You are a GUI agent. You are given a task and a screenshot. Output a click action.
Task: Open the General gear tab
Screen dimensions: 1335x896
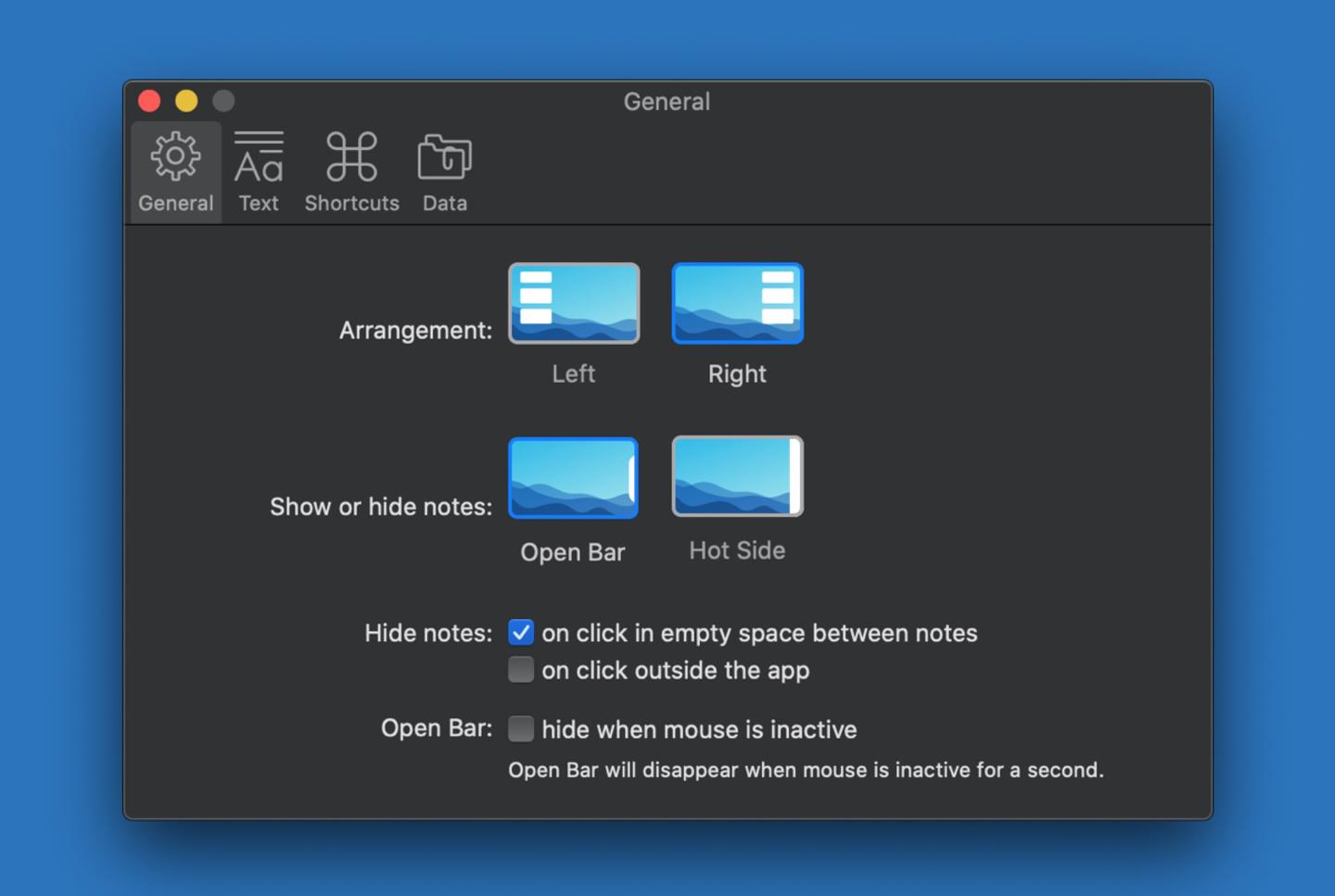click(176, 172)
